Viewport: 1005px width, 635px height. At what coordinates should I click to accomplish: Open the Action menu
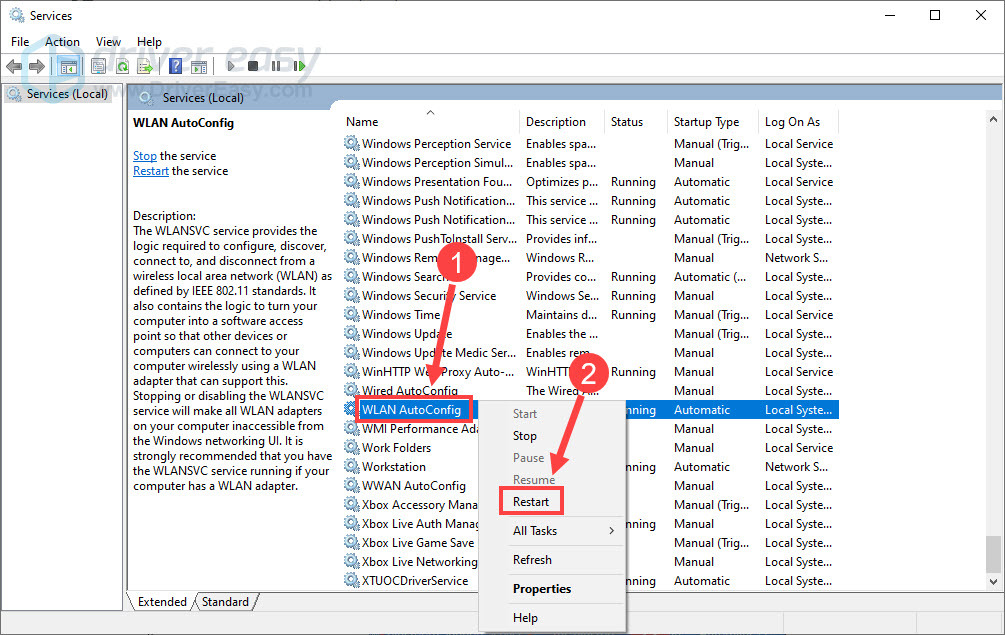pyautogui.click(x=62, y=41)
